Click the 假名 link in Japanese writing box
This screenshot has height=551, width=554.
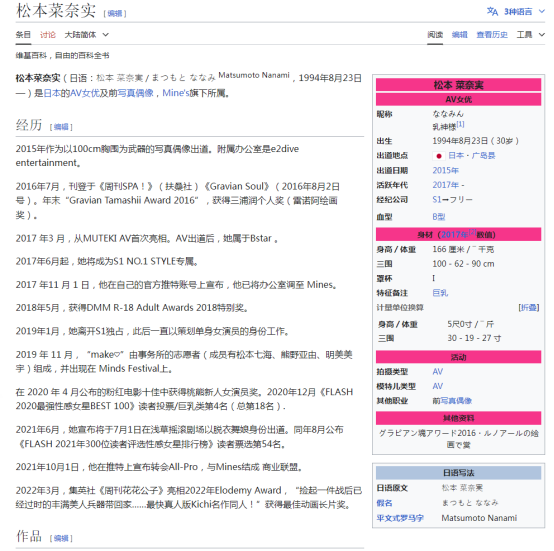[x=384, y=503]
